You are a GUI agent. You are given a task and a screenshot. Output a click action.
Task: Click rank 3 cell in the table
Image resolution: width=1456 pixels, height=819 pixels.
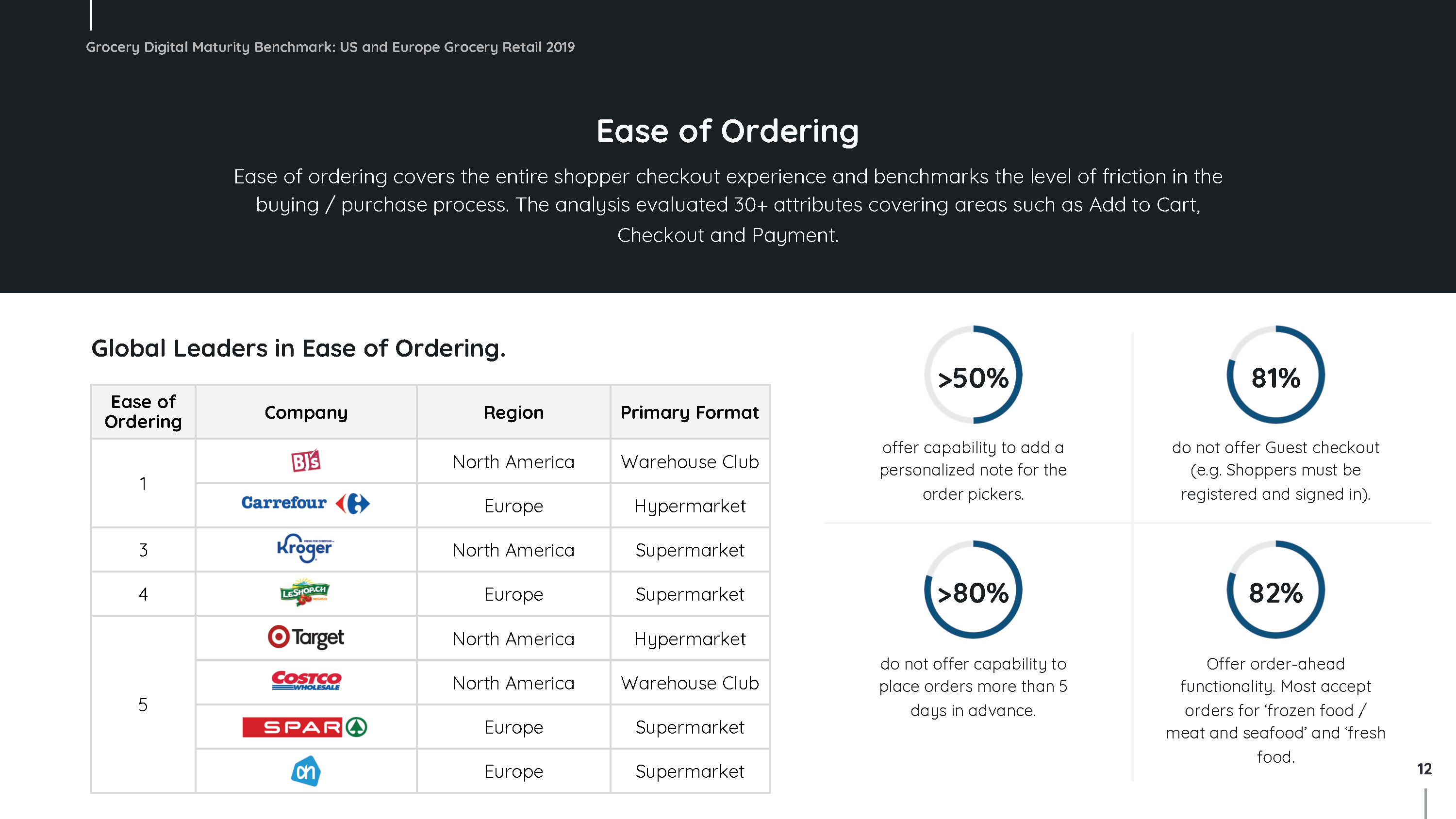click(x=143, y=549)
